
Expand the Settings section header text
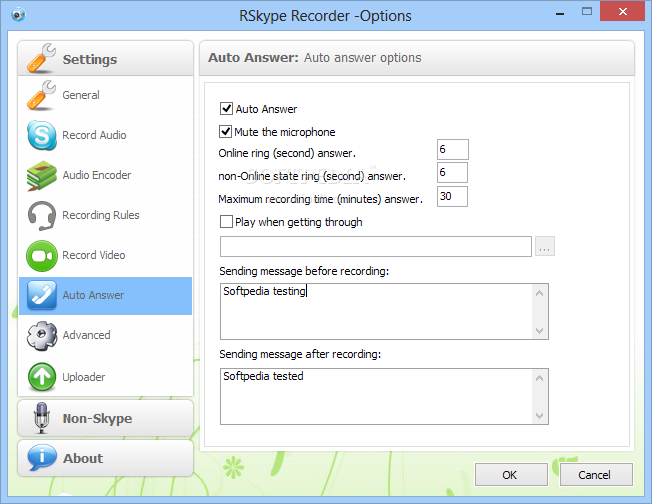point(90,59)
